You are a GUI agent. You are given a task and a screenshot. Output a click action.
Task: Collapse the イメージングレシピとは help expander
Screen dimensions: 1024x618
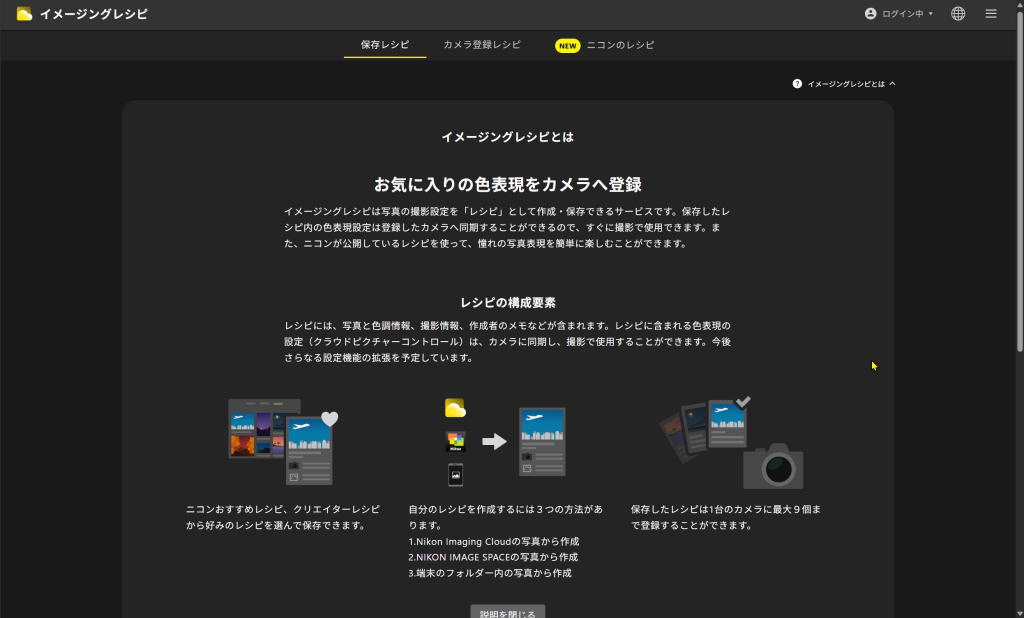point(844,84)
